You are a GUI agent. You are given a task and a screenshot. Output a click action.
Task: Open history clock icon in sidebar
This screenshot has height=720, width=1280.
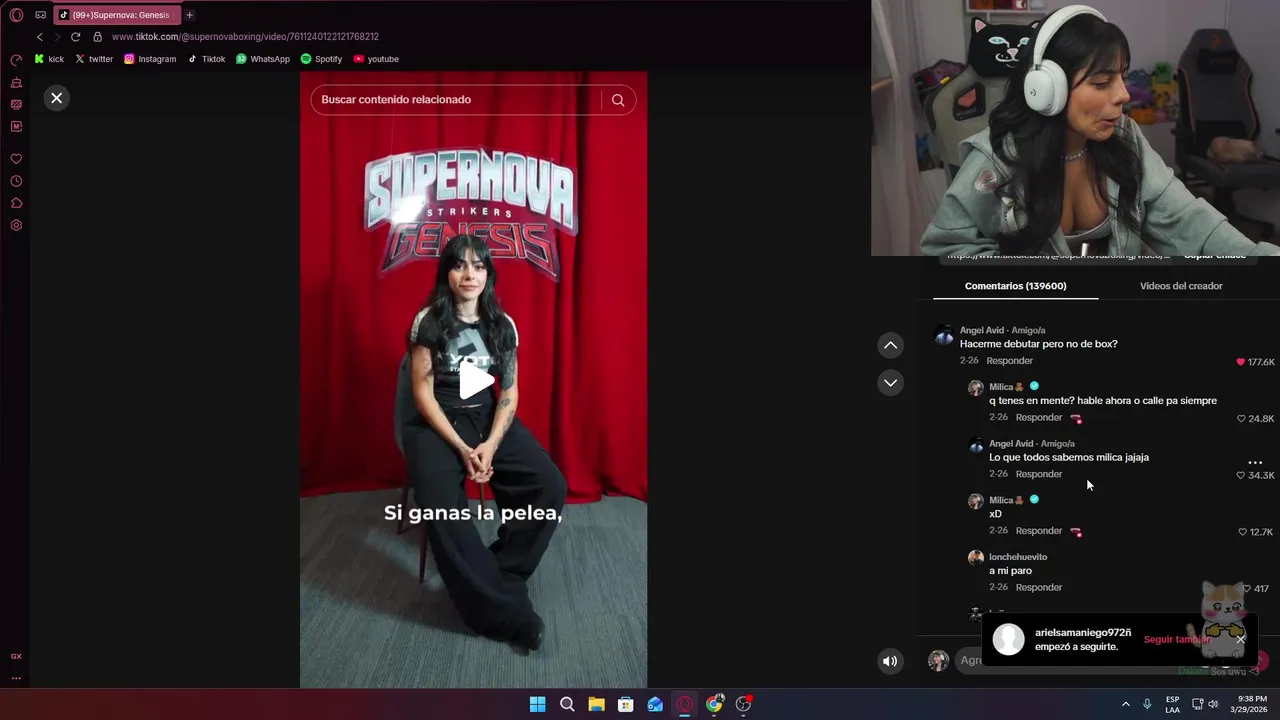16,181
